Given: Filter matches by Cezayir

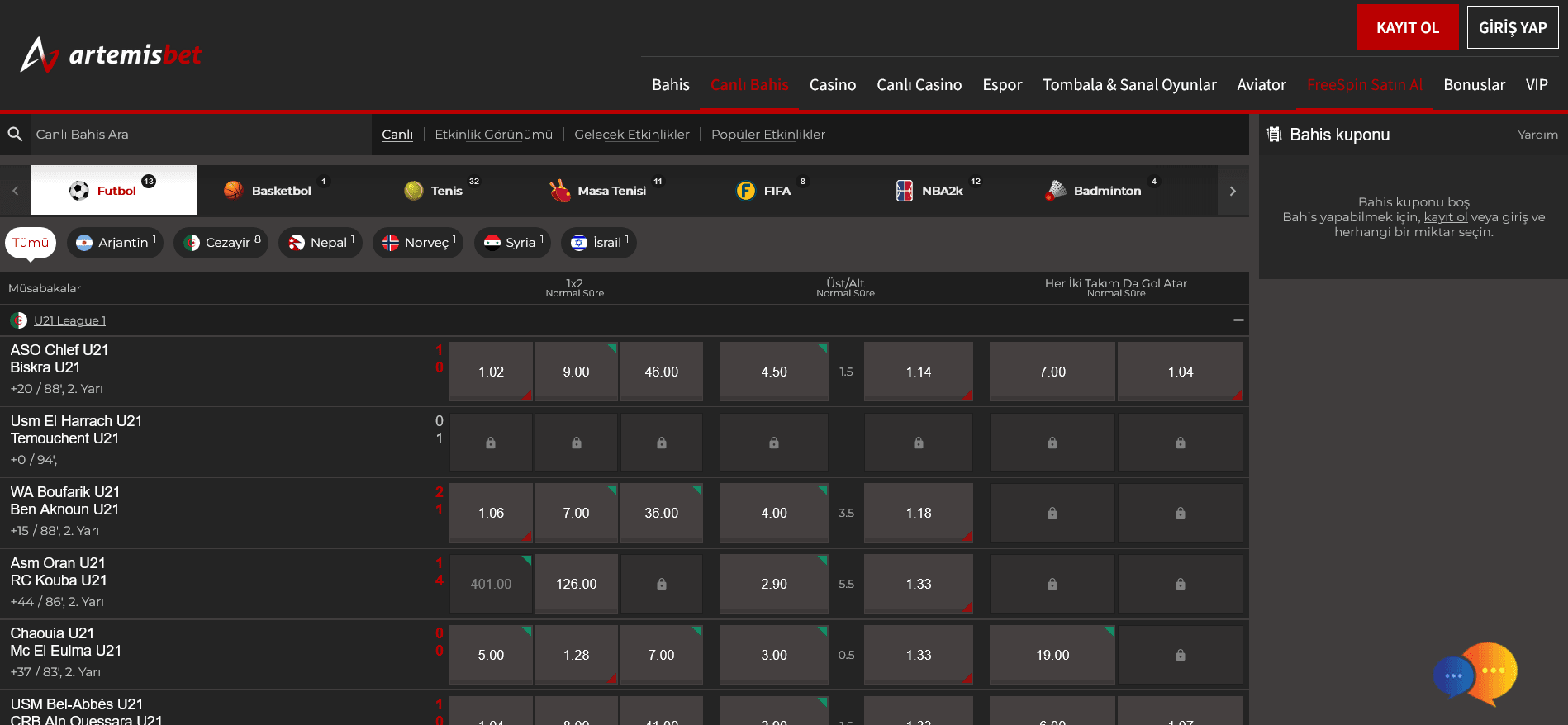Looking at the screenshot, I should click(221, 243).
